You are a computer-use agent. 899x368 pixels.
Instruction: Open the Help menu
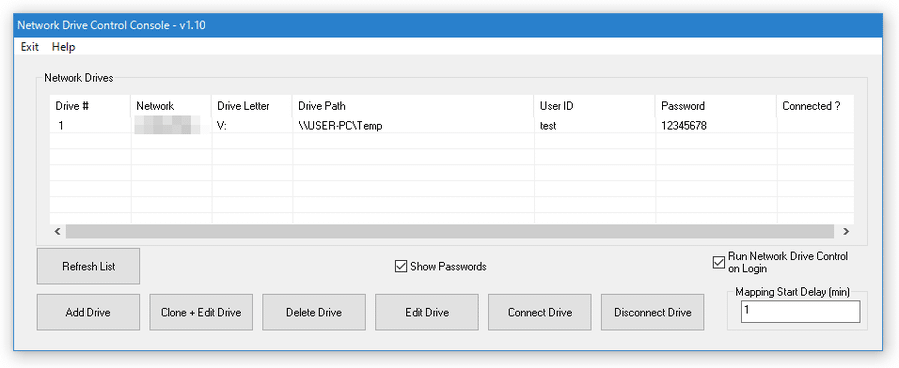point(63,47)
